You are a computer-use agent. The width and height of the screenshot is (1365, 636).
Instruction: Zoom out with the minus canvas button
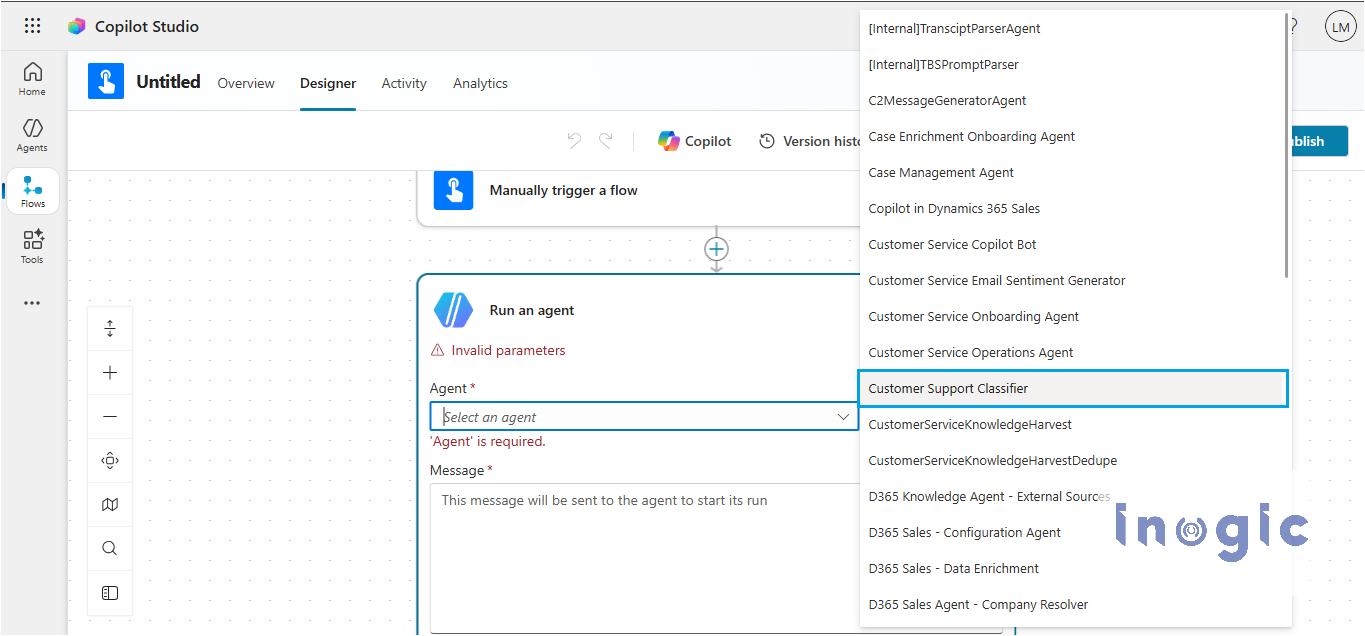110,417
